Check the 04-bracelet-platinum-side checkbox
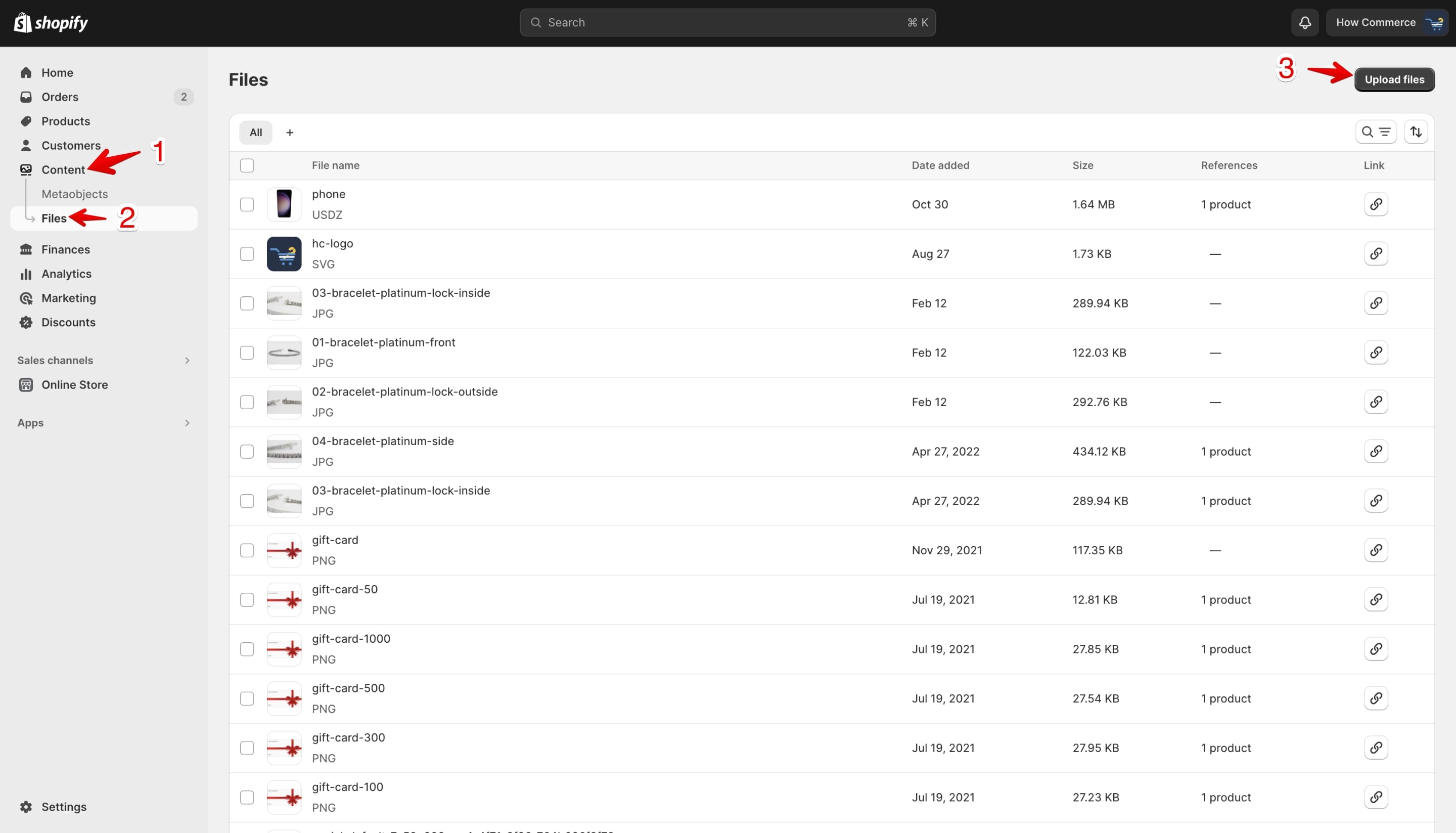The height and width of the screenshot is (833, 1456). tap(247, 452)
